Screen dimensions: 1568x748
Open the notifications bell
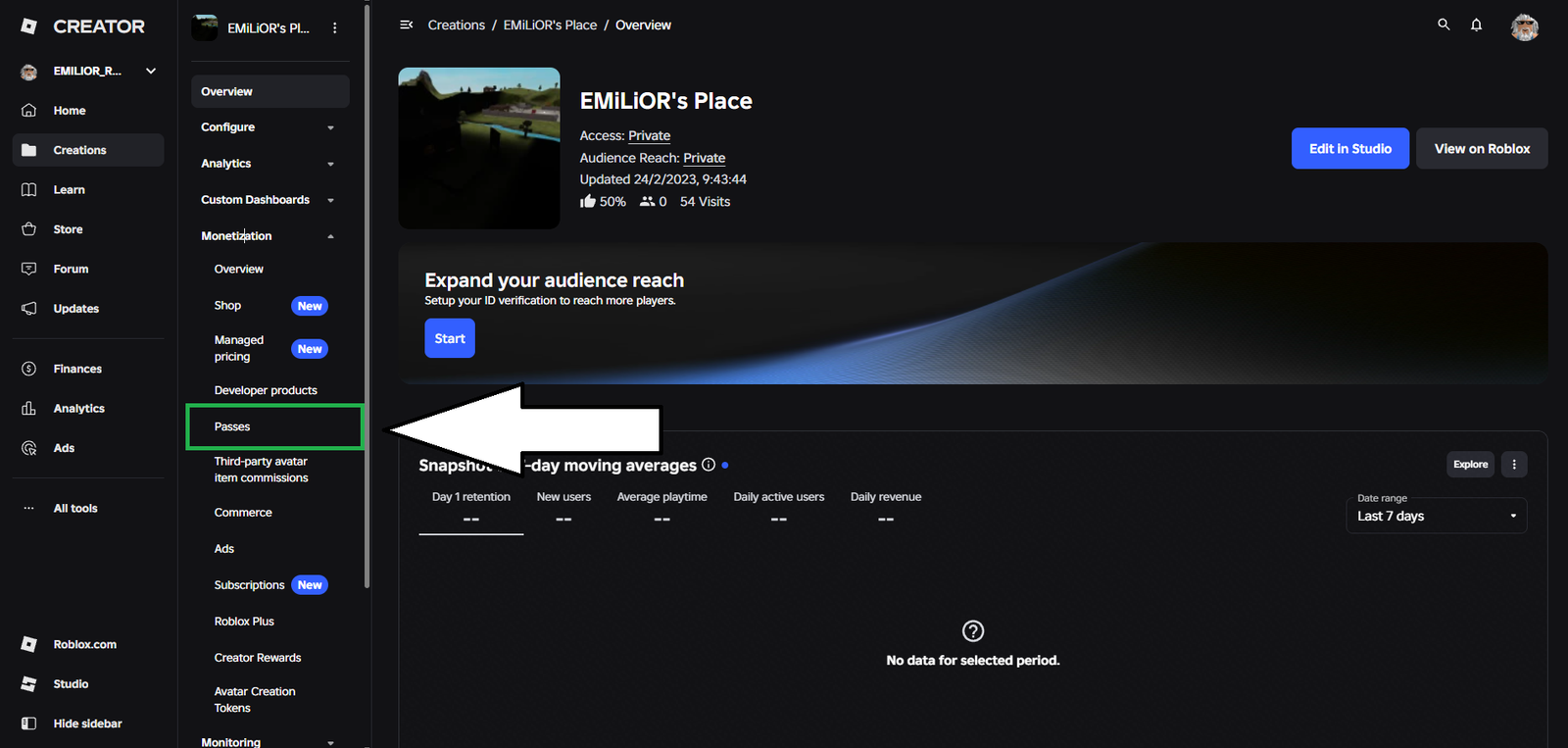click(1476, 25)
